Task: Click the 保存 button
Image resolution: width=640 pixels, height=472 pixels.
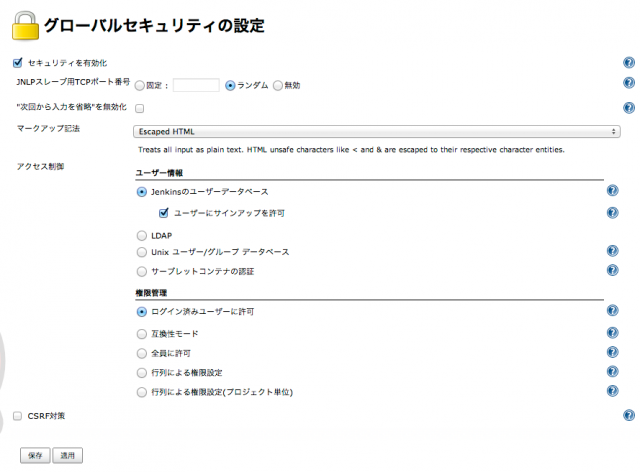Action: point(35,455)
